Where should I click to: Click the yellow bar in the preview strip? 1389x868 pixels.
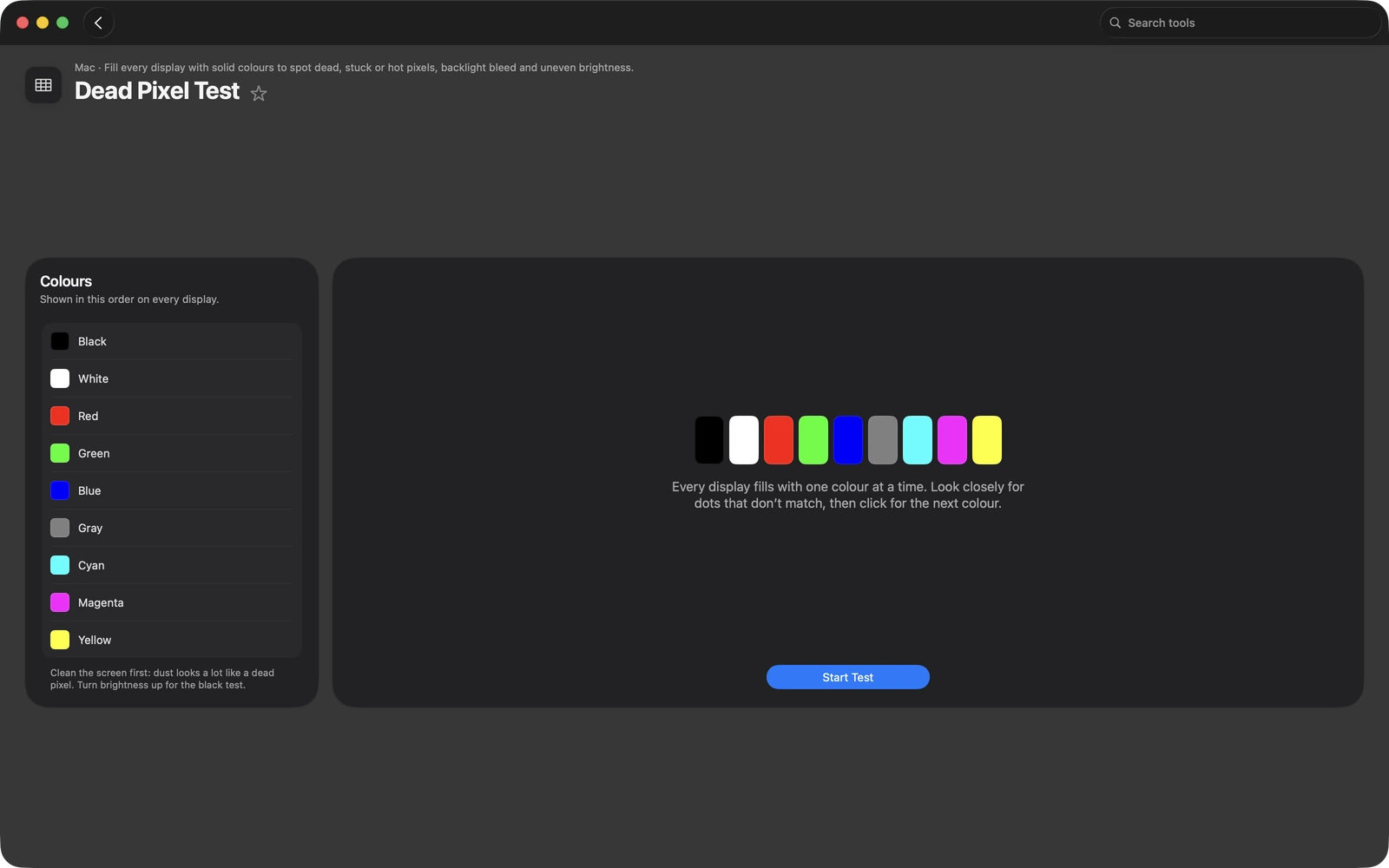pyautogui.click(x=987, y=440)
